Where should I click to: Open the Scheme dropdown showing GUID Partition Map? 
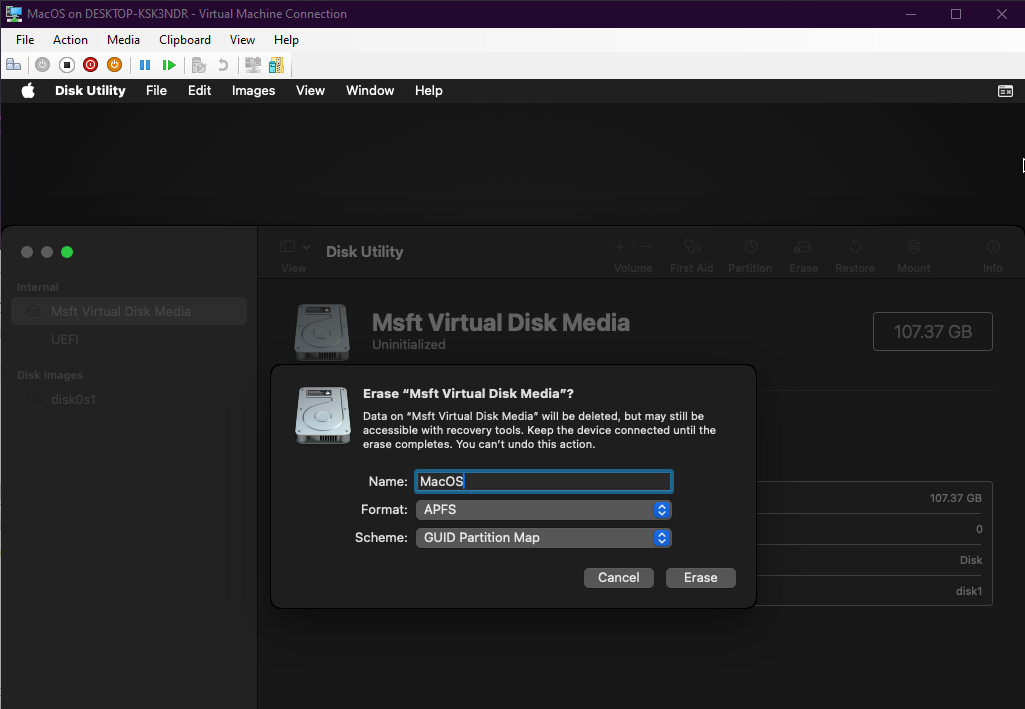(543, 538)
